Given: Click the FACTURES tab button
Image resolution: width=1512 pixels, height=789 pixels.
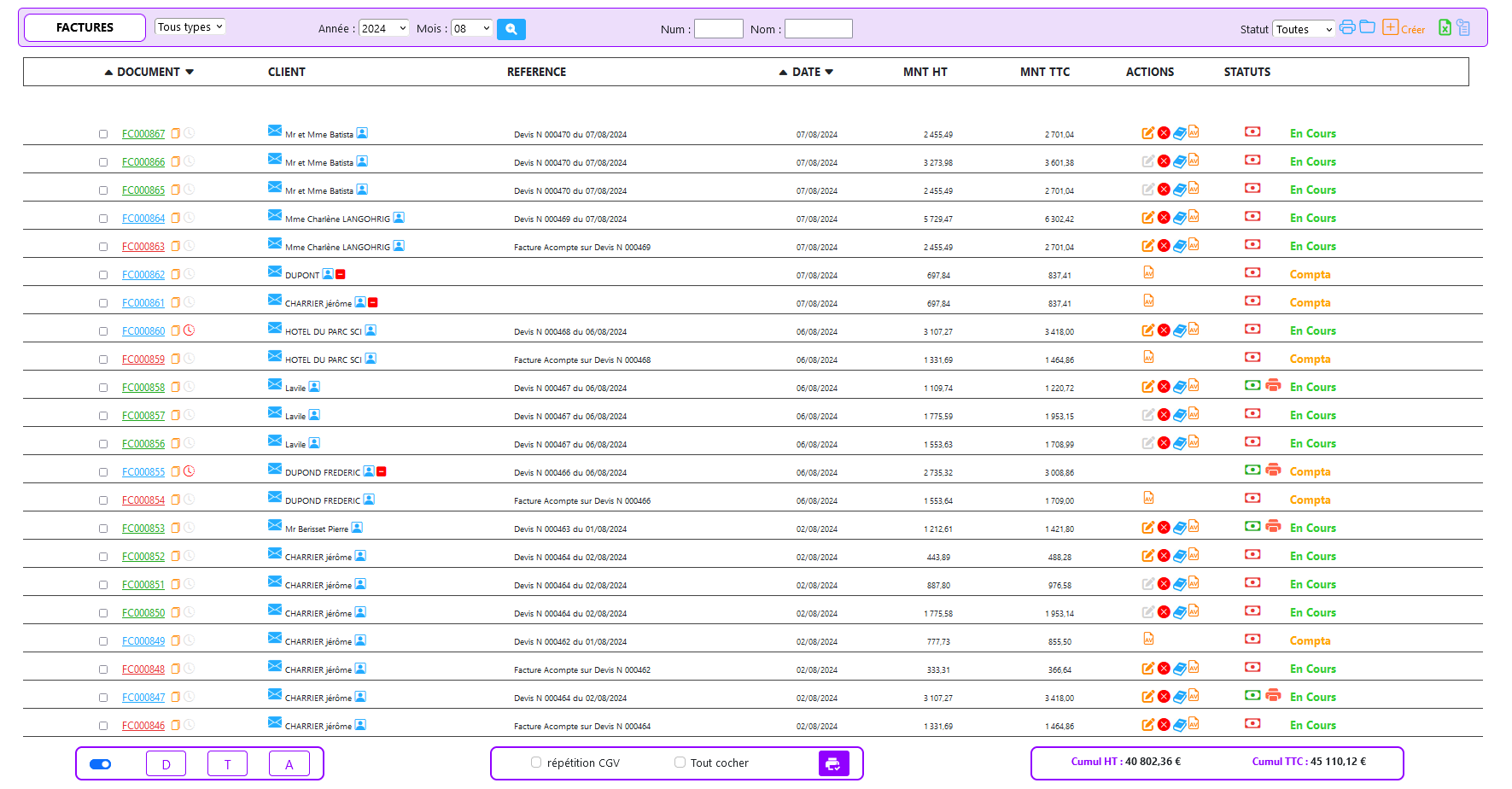Looking at the screenshot, I should pyautogui.click(x=85, y=27).
